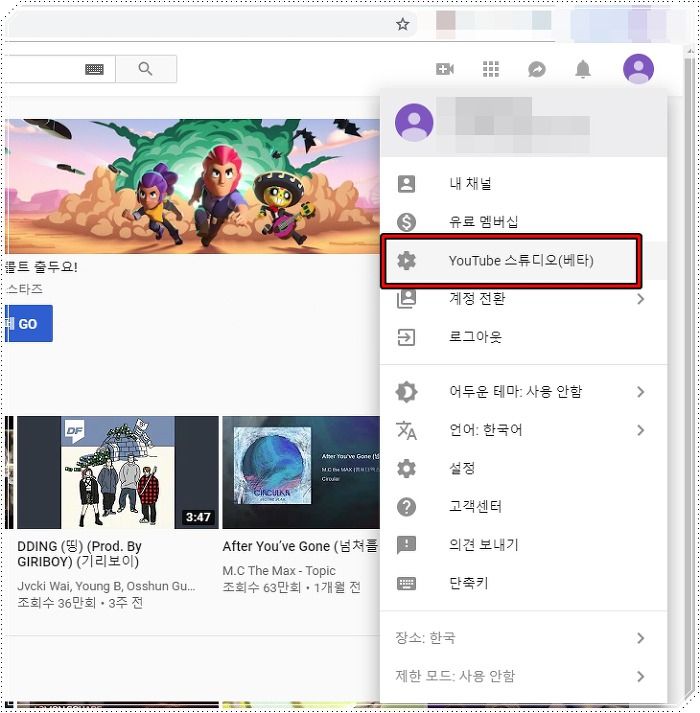
Task: Open the DDING (띵) video title
Action: click(80, 554)
